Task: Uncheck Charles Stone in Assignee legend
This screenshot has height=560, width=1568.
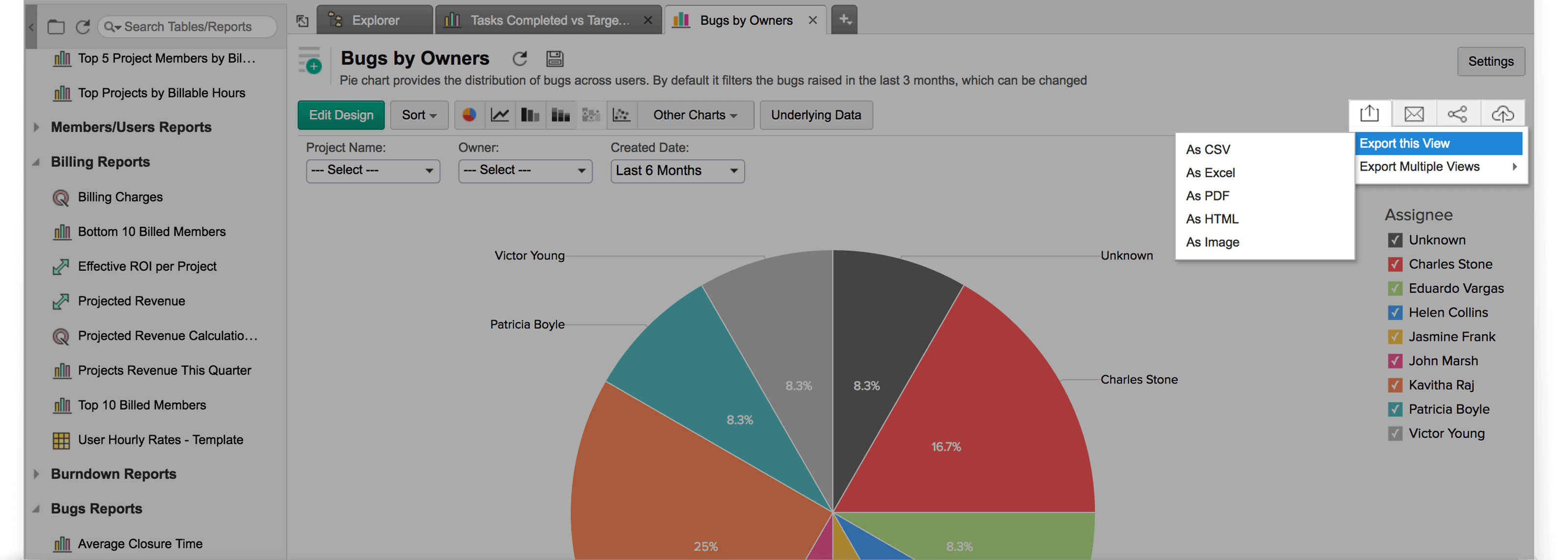Action: (x=1395, y=264)
